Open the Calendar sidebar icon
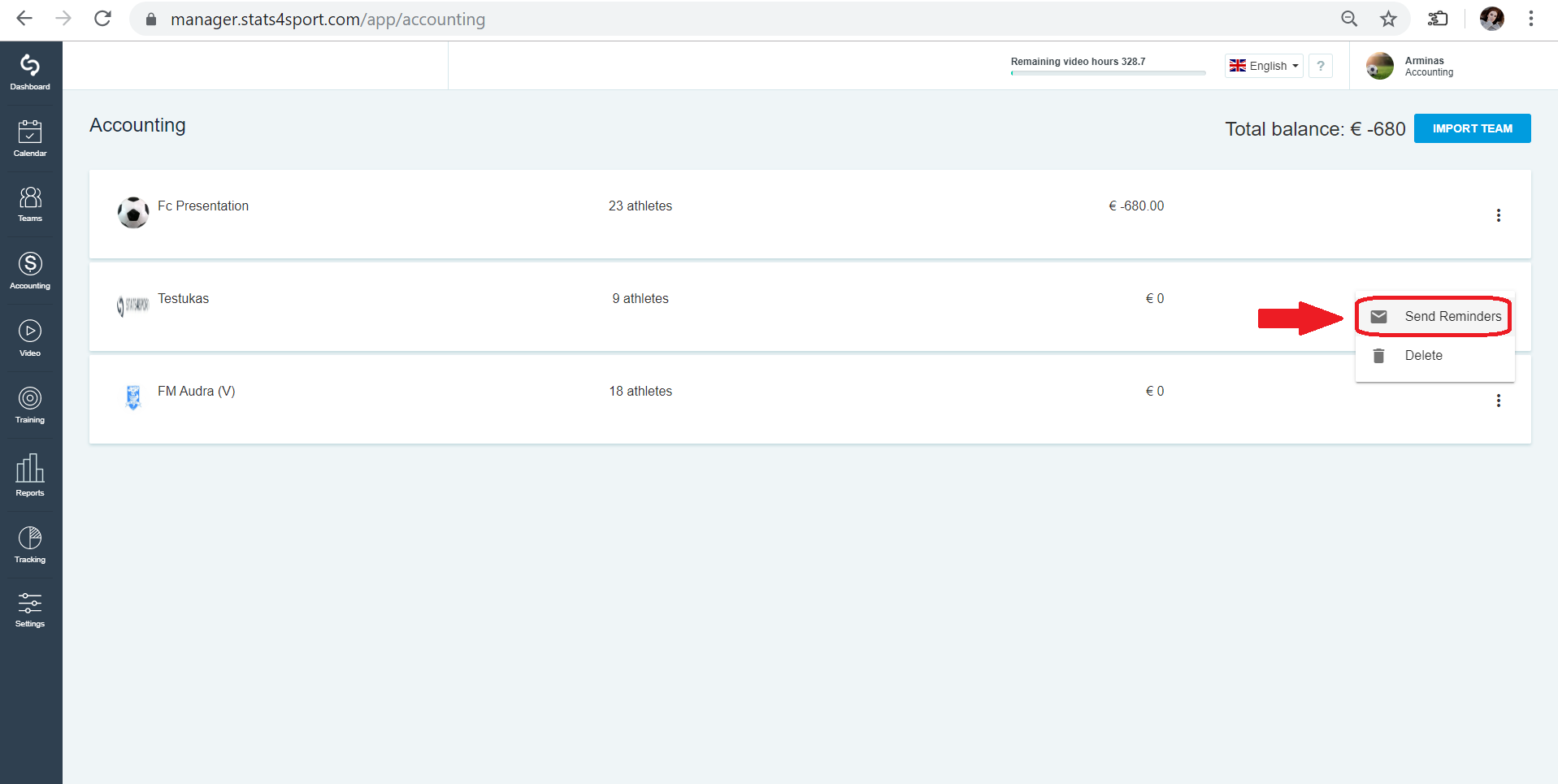The image size is (1558, 784). click(x=30, y=138)
